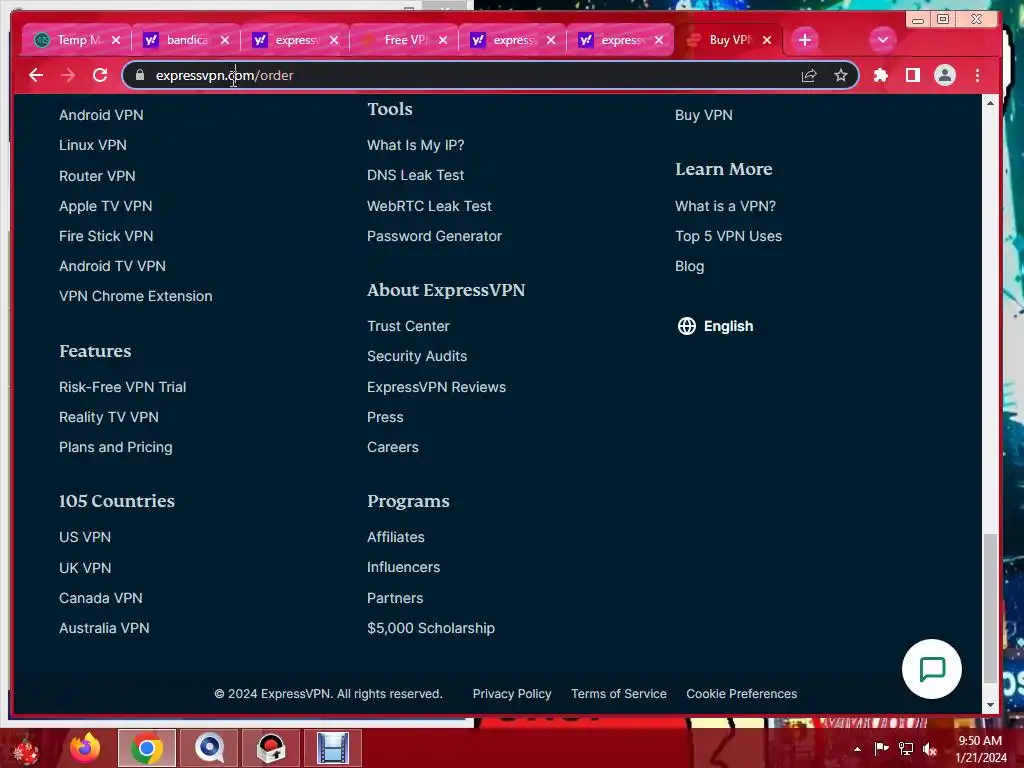The height and width of the screenshot is (768, 1024).
Task: Open Cookie Preferences link
Action: (741, 694)
